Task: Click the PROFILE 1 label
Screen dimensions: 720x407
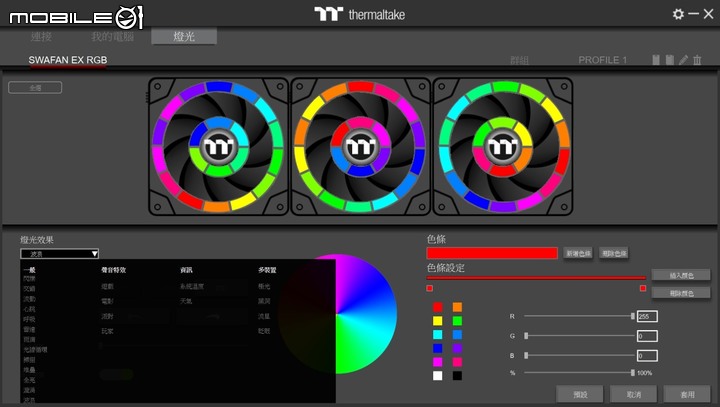Action: (602, 60)
